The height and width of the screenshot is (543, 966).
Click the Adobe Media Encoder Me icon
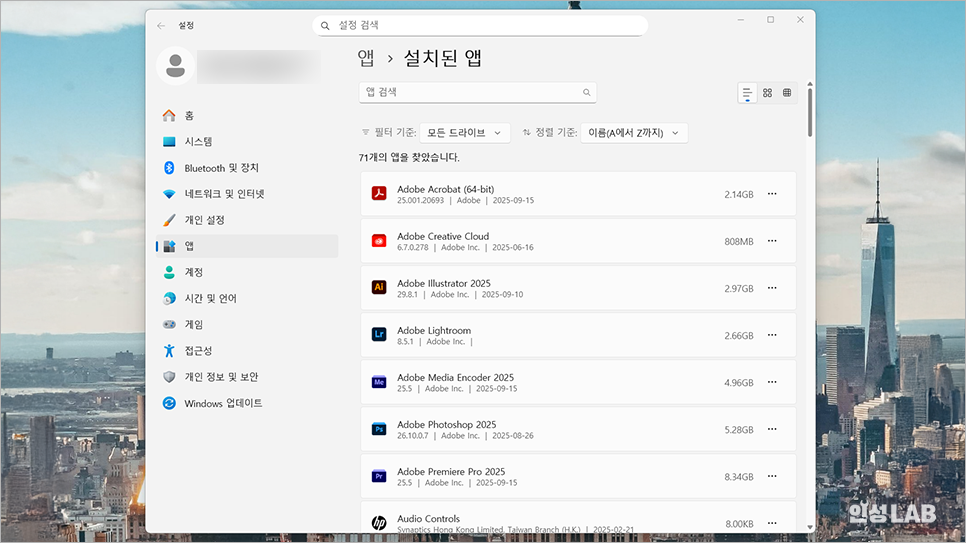(x=379, y=382)
